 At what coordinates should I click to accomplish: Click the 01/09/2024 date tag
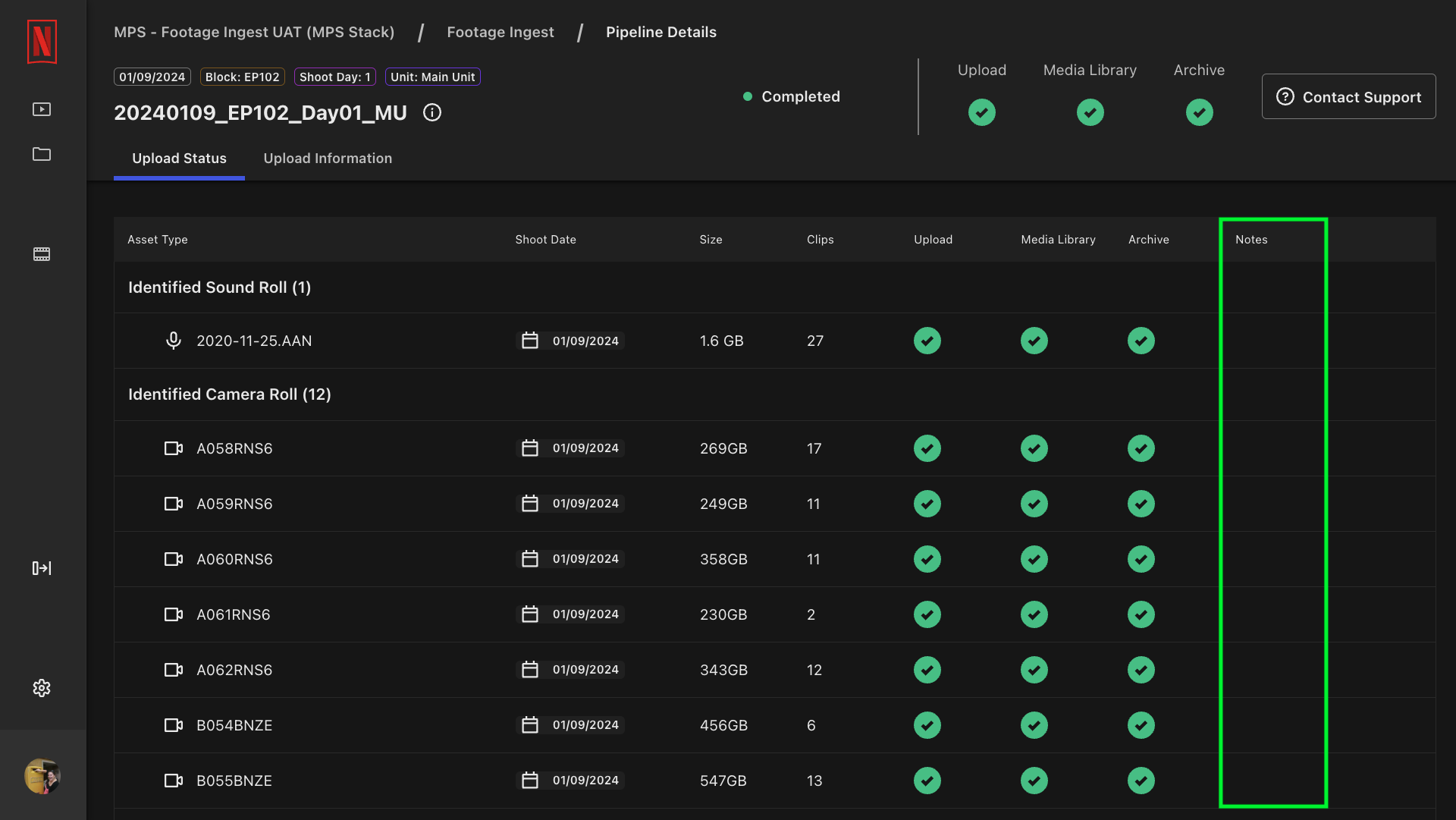coord(152,77)
